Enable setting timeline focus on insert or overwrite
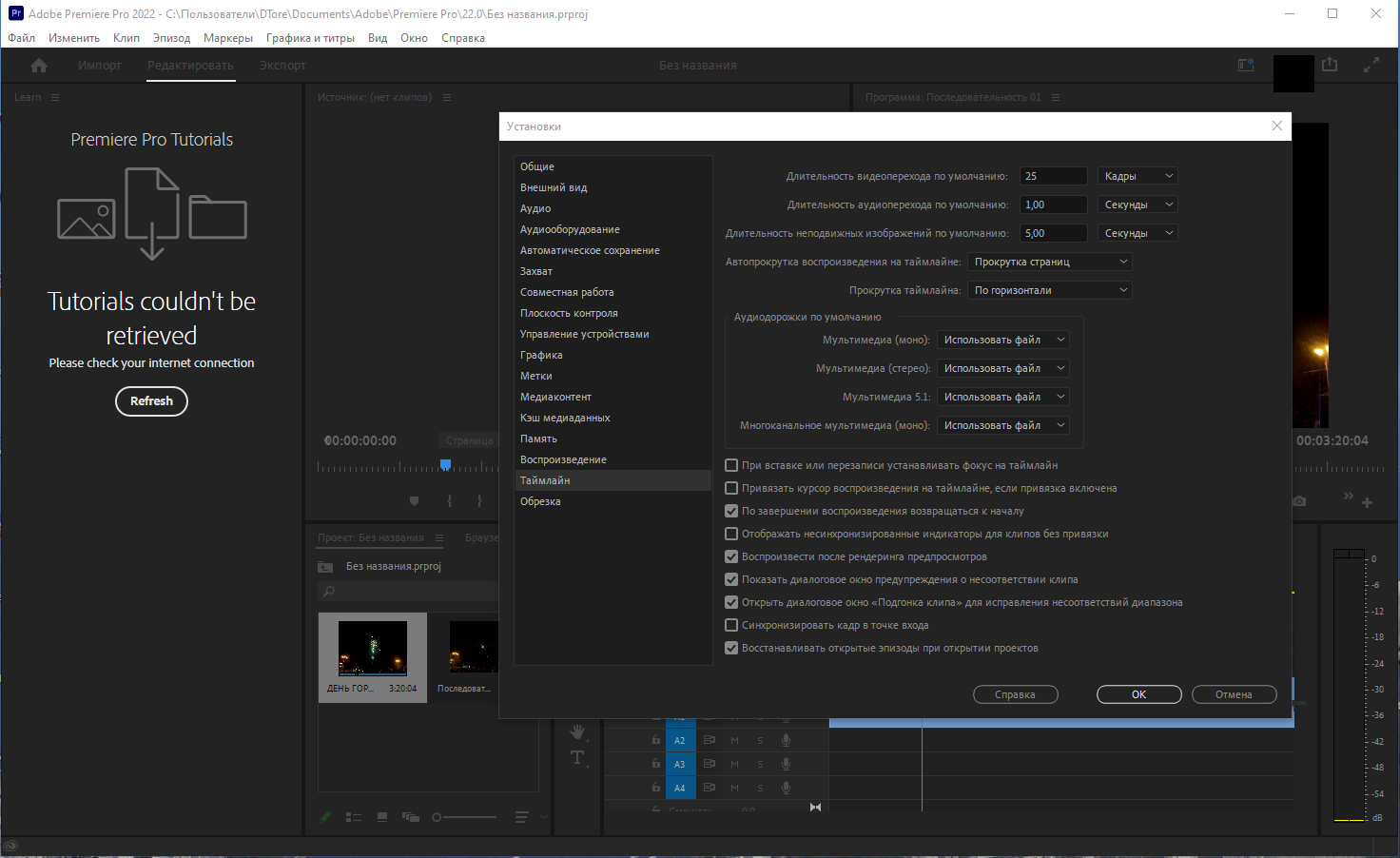Image resolution: width=1400 pixels, height=858 pixels. tap(731, 465)
